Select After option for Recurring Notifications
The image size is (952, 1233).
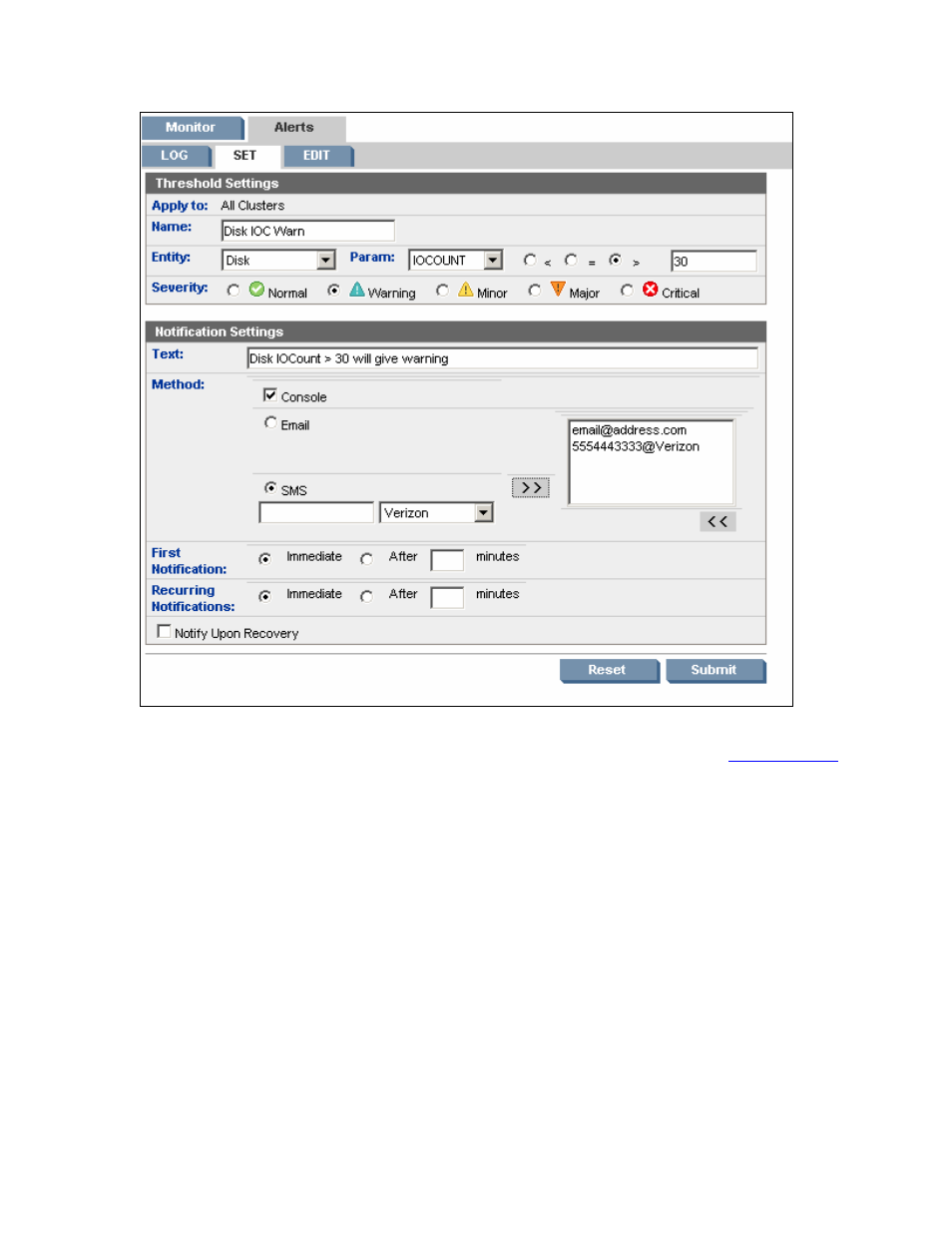(x=366, y=596)
